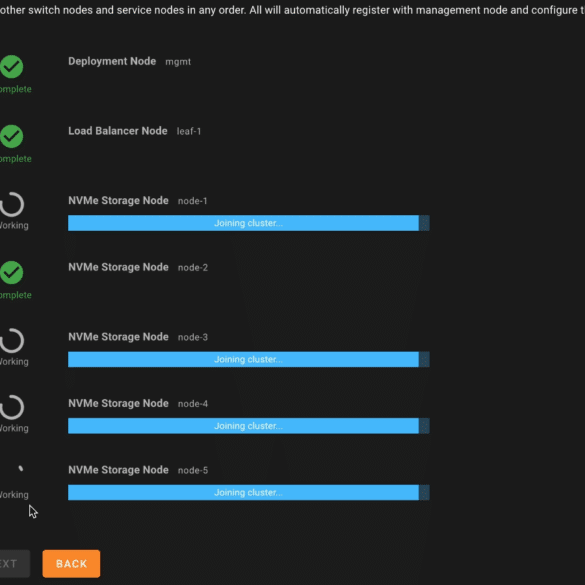Click node-4 Joining cluster progress bar

(x=248, y=426)
